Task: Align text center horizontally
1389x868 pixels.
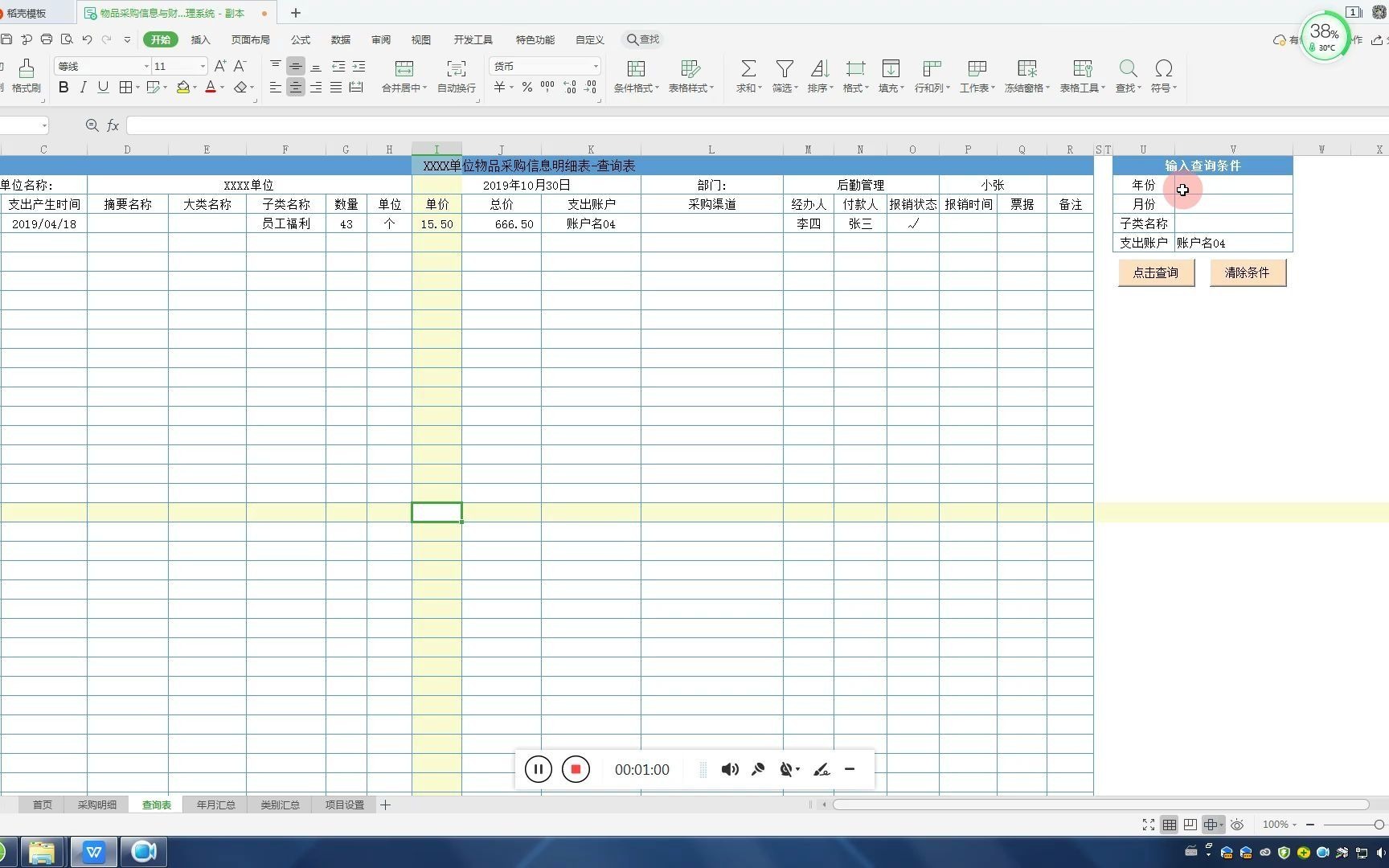Action: (296, 88)
